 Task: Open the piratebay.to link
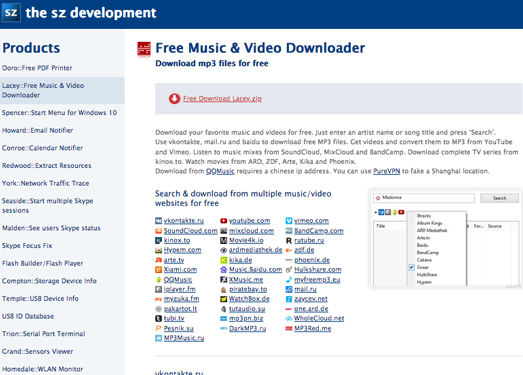tap(248, 289)
